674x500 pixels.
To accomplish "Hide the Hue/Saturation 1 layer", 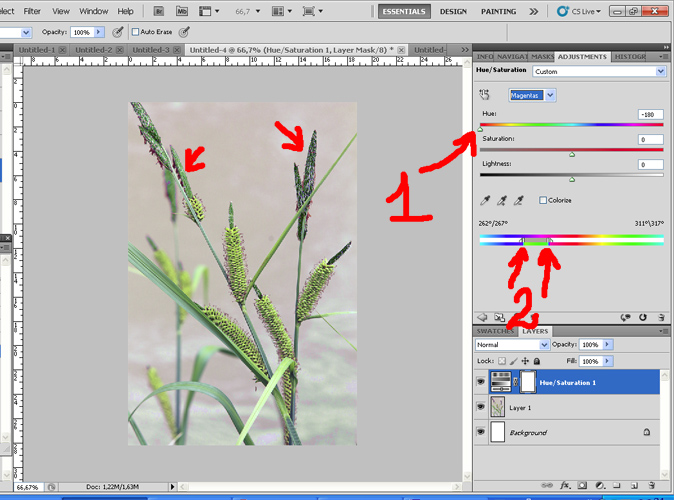I will click(x=482, y=381).
